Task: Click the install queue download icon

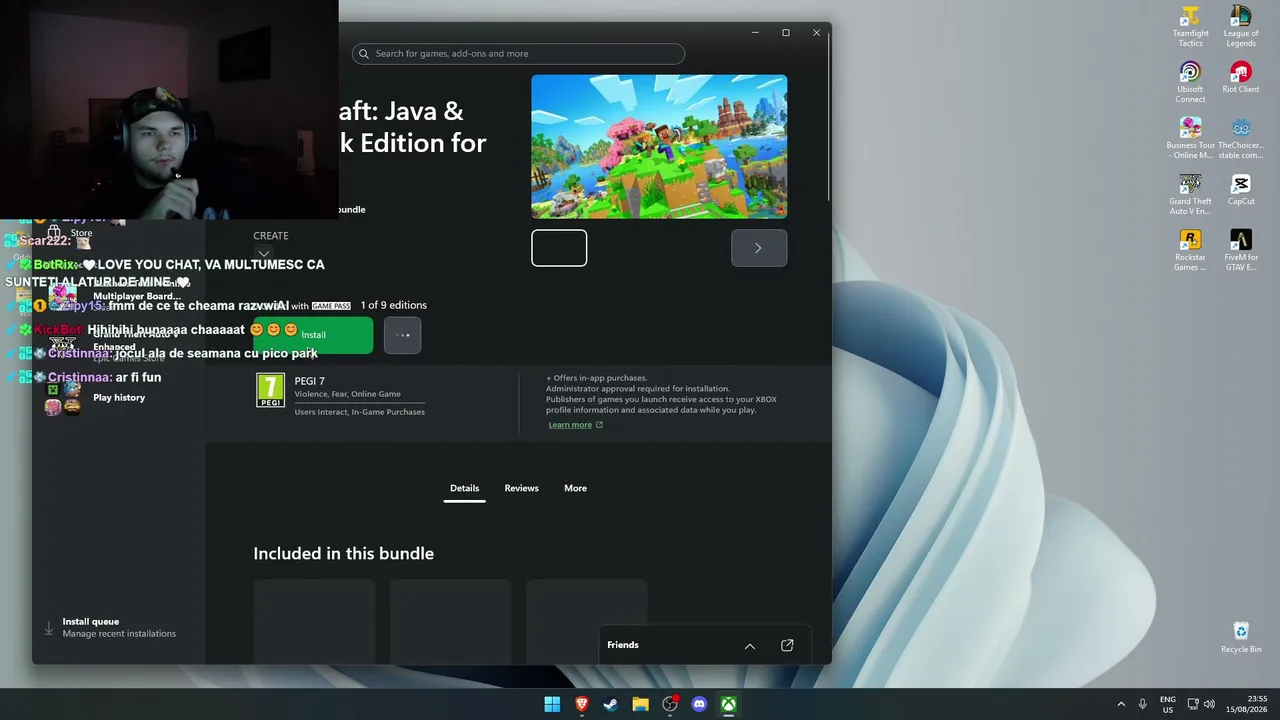Action: [48, 628]
